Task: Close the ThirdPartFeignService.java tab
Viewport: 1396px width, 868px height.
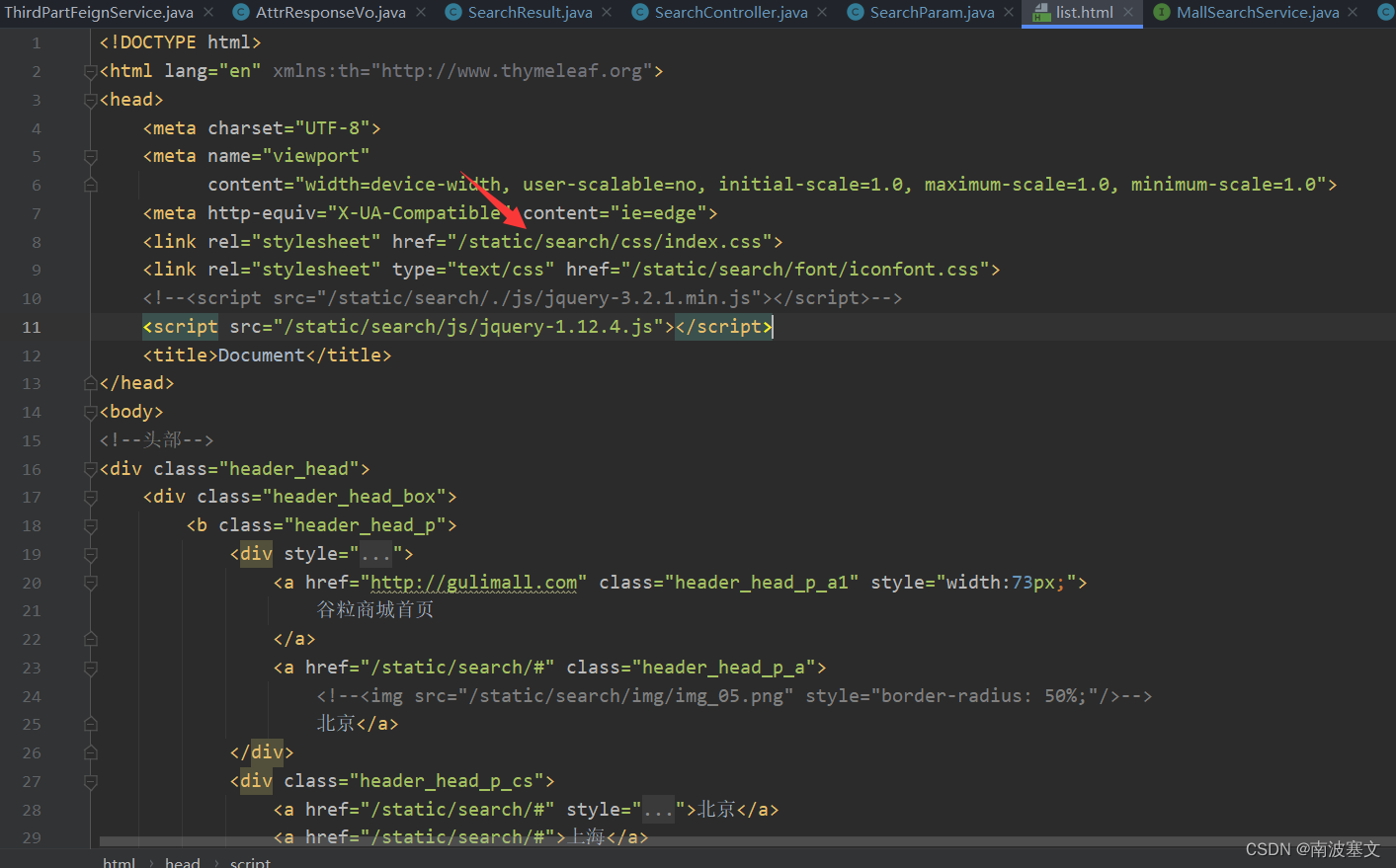Action: coord(208,13)
